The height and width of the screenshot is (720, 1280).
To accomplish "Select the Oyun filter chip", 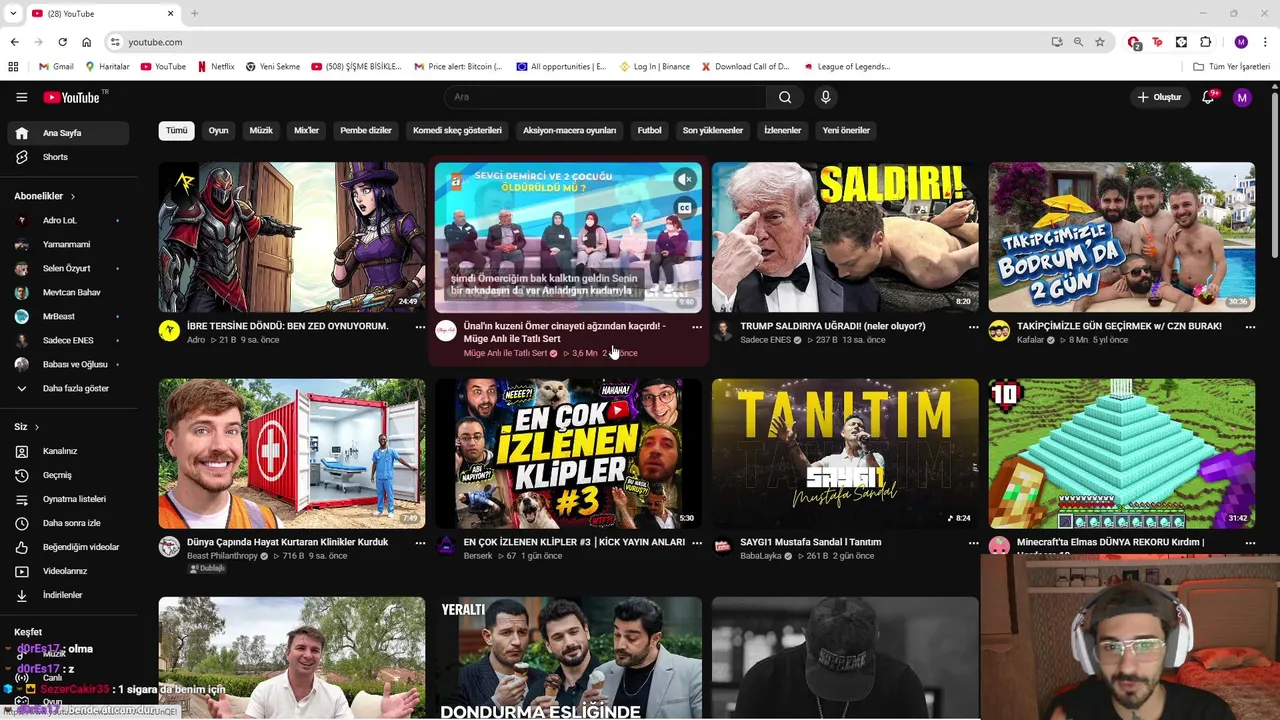I will 218,130.
